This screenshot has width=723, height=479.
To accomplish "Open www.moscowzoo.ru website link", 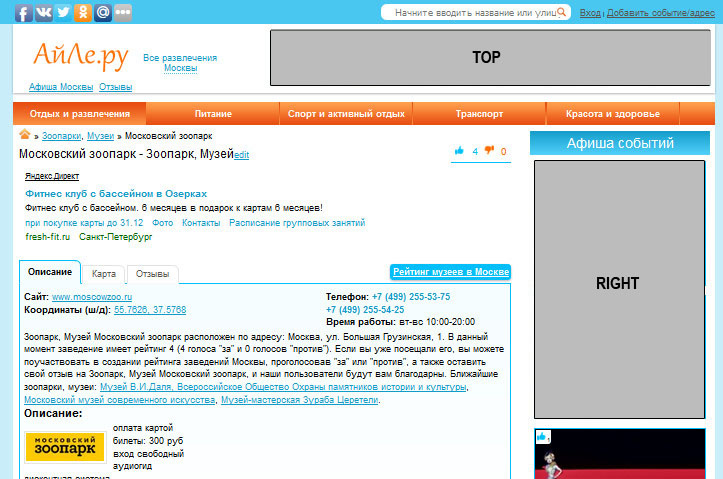I will (92, 297).
